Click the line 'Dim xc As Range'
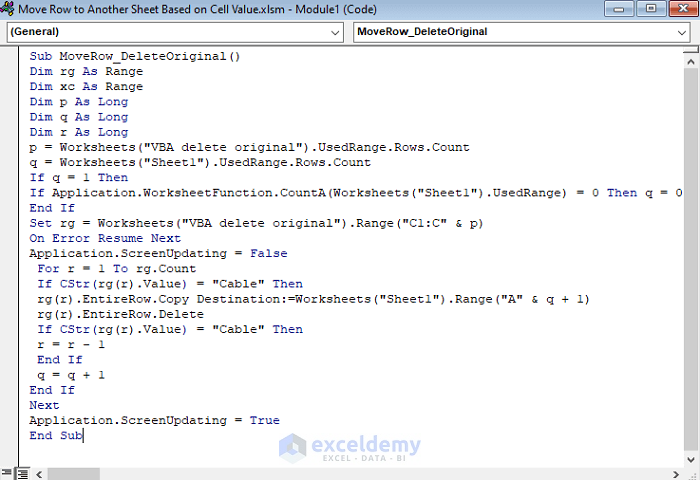The width and height of the screenshot is (700, 480). (86, 87)
